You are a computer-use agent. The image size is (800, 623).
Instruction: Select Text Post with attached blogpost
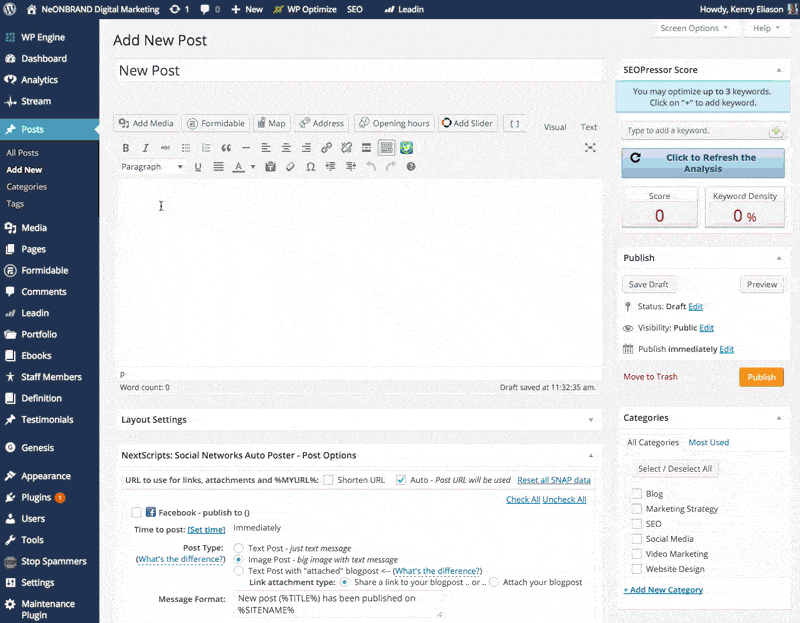click(x=238, y=571)
